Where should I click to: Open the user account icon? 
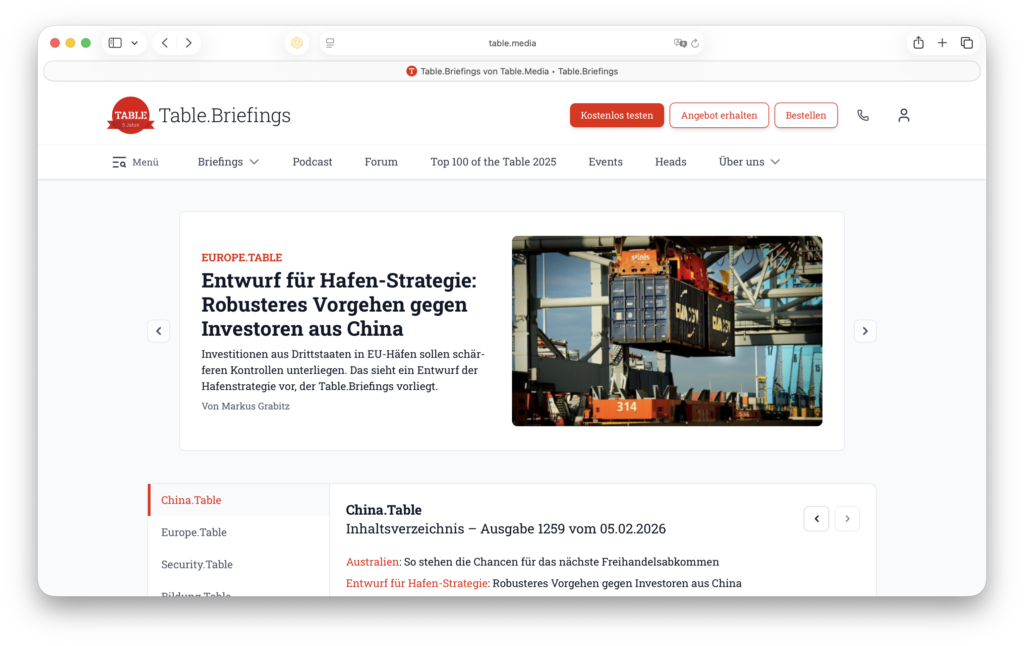(x=903, y=115)
